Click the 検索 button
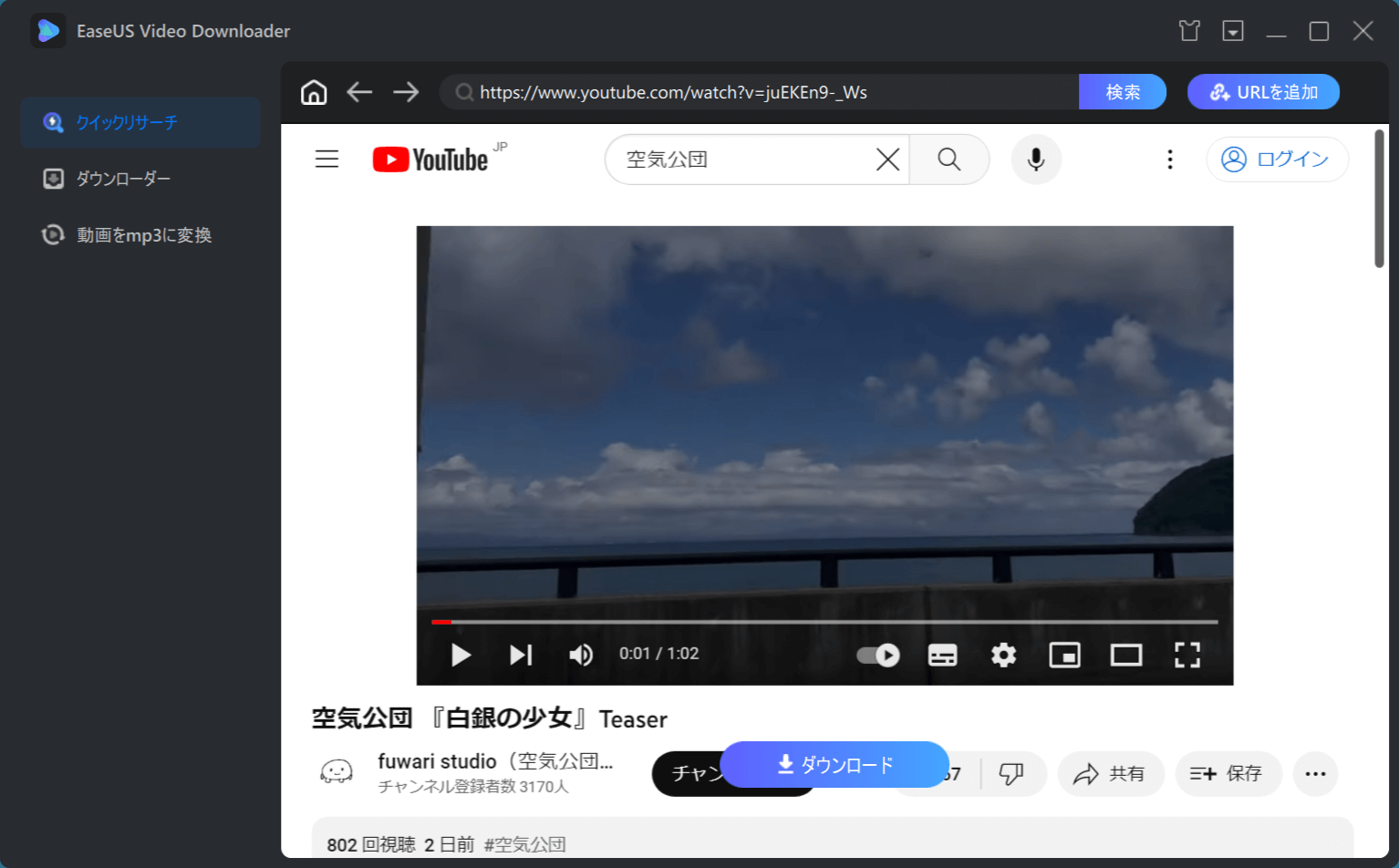Screen dimensions: 1399x868 click(1123, 92)
